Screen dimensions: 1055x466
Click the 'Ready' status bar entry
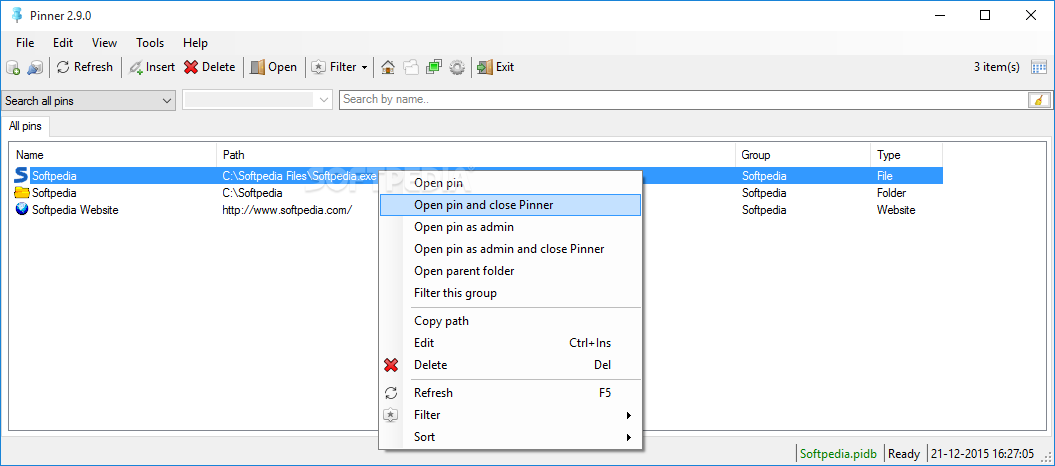[904, 454]
